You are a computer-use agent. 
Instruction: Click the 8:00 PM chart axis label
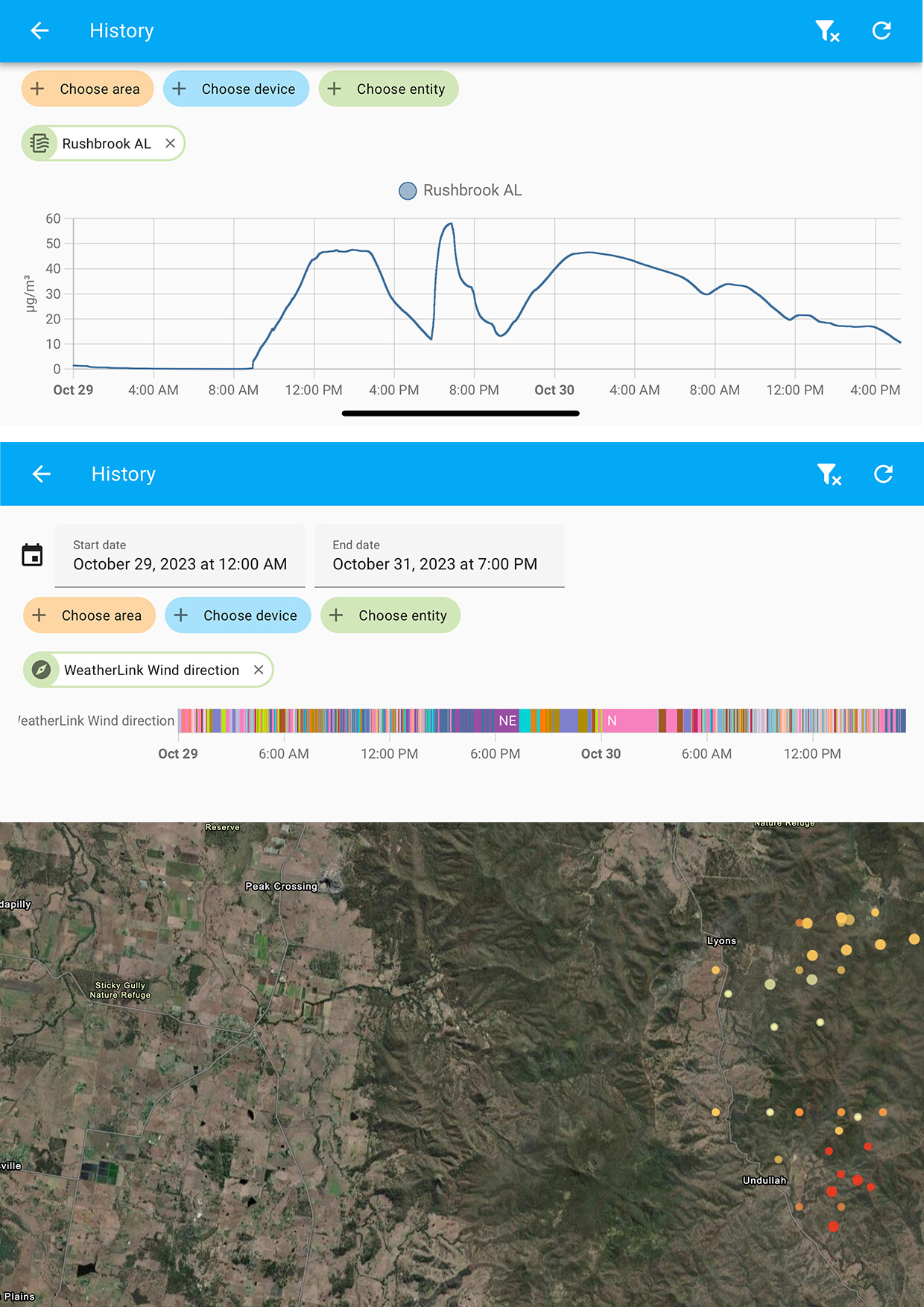[x=474, y=390]
